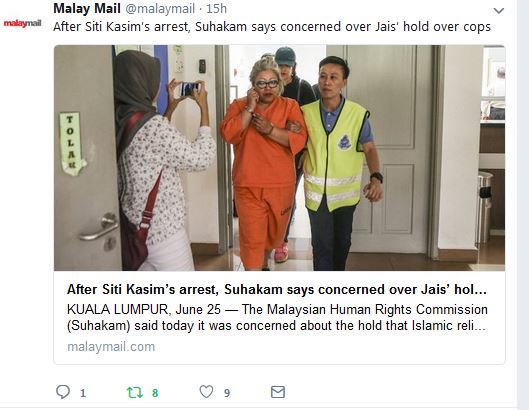
Task: Open the article preview photo
Action: pyautogui.click(x=279, y=158)
